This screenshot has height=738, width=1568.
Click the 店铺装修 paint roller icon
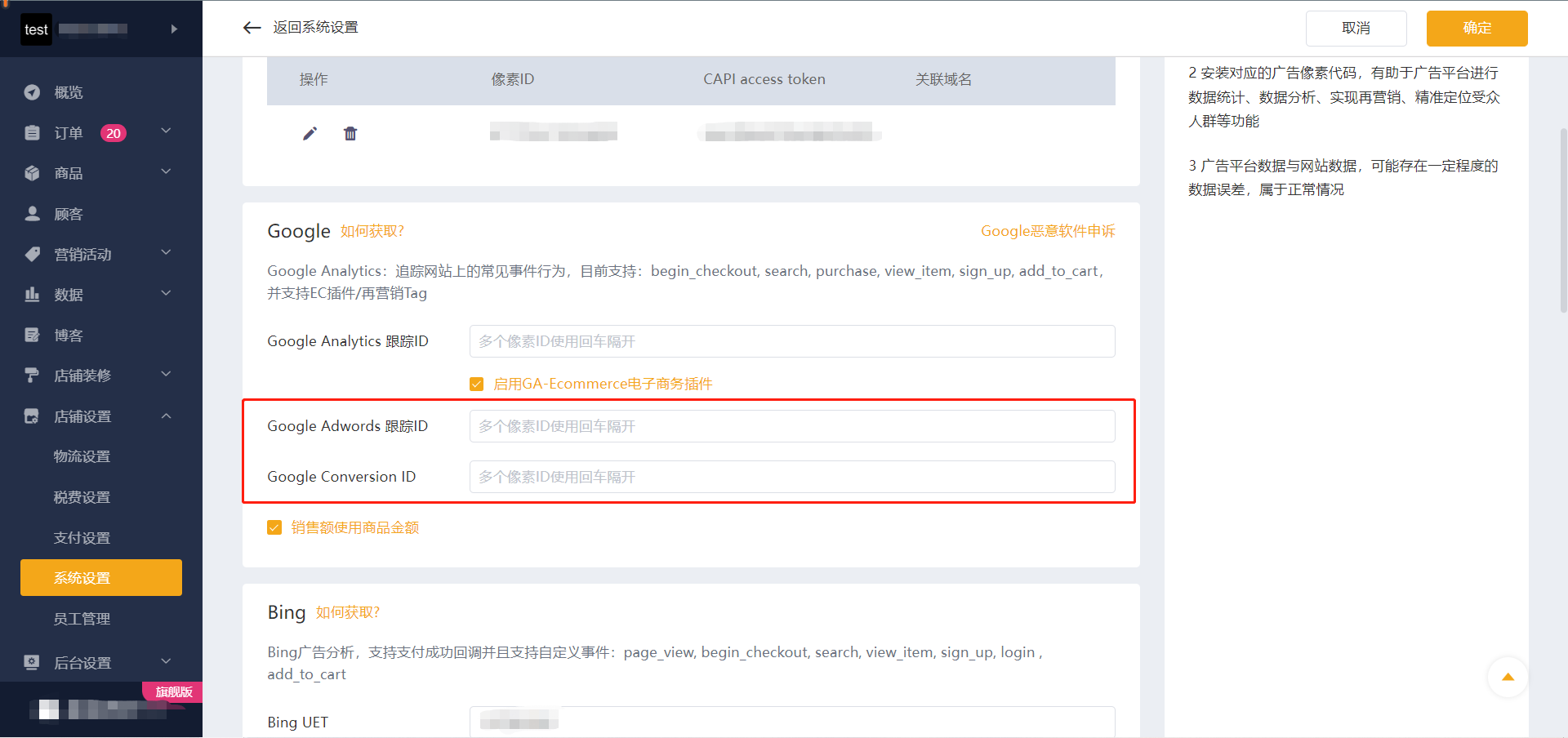click(32, 376)
